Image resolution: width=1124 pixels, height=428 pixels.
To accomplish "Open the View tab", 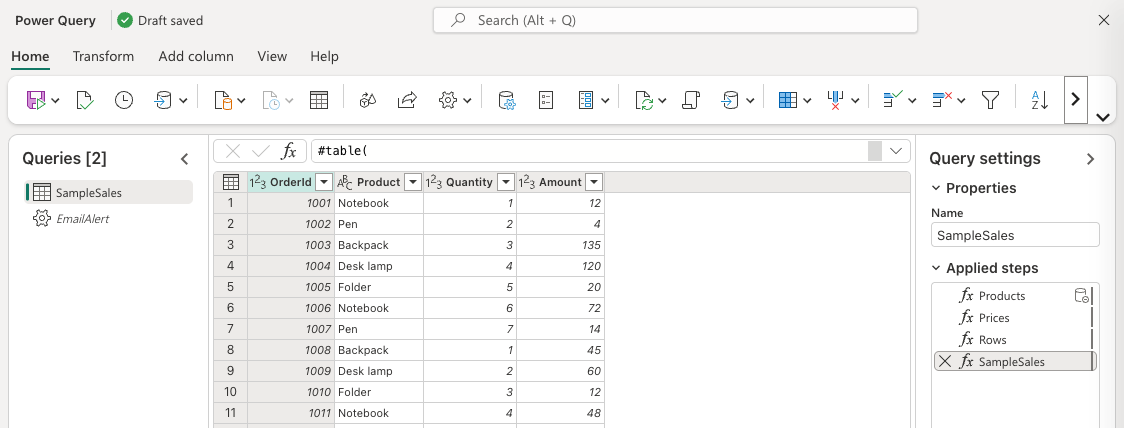I will pos(272,56).
